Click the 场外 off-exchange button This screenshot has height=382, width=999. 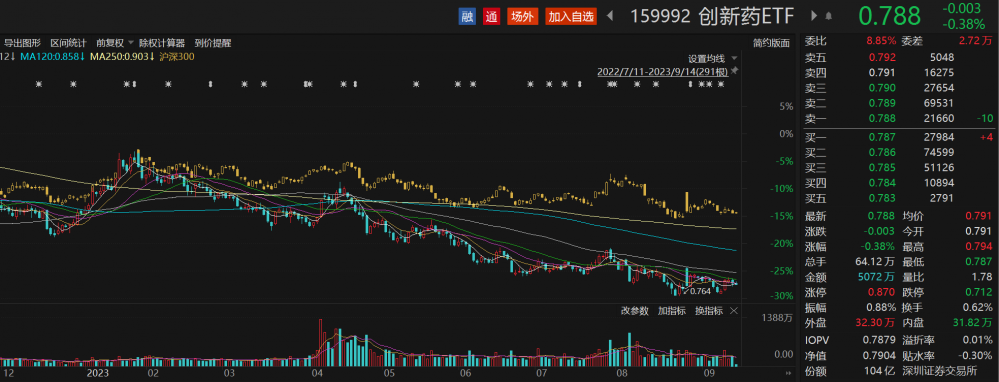(x=522, y=17)
